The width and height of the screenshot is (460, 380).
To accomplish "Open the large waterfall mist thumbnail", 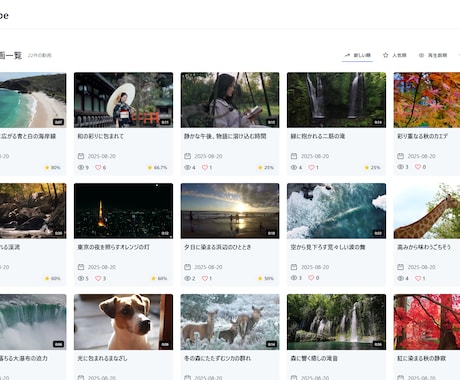I will [x=33, y=322].
